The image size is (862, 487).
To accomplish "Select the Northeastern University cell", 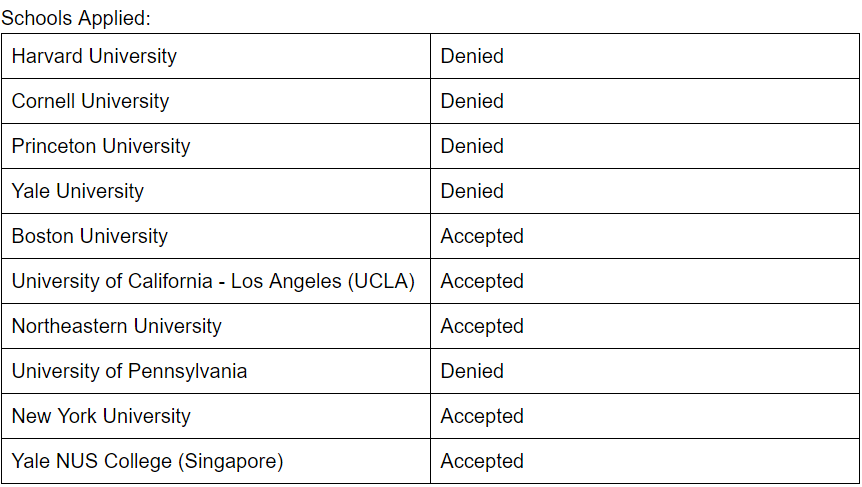I will click(117, 326).
